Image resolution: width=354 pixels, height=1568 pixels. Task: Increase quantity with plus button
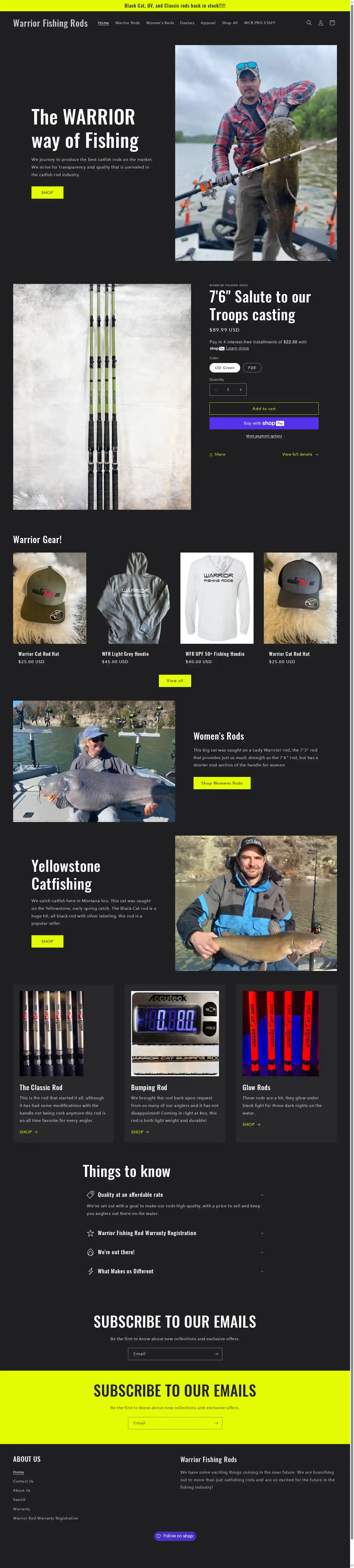pos(241,390)
